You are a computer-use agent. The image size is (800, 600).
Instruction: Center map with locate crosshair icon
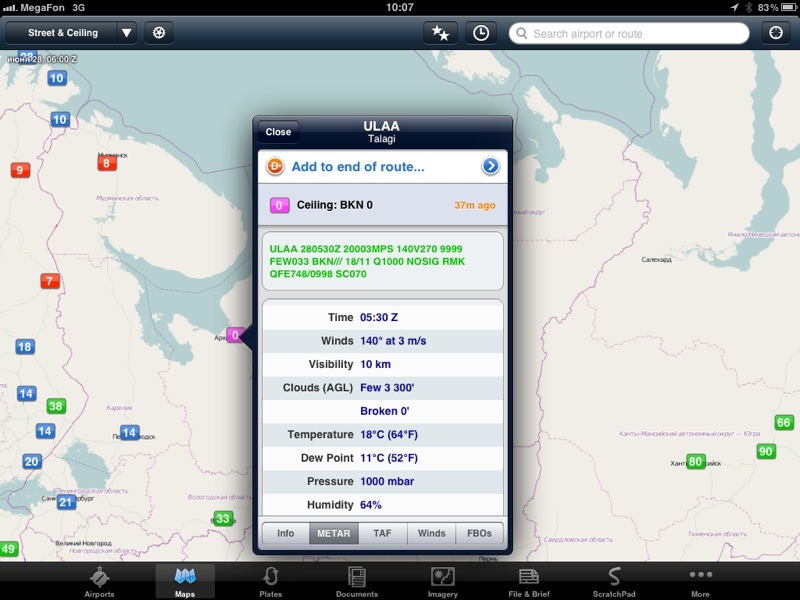tap(776, 33)
